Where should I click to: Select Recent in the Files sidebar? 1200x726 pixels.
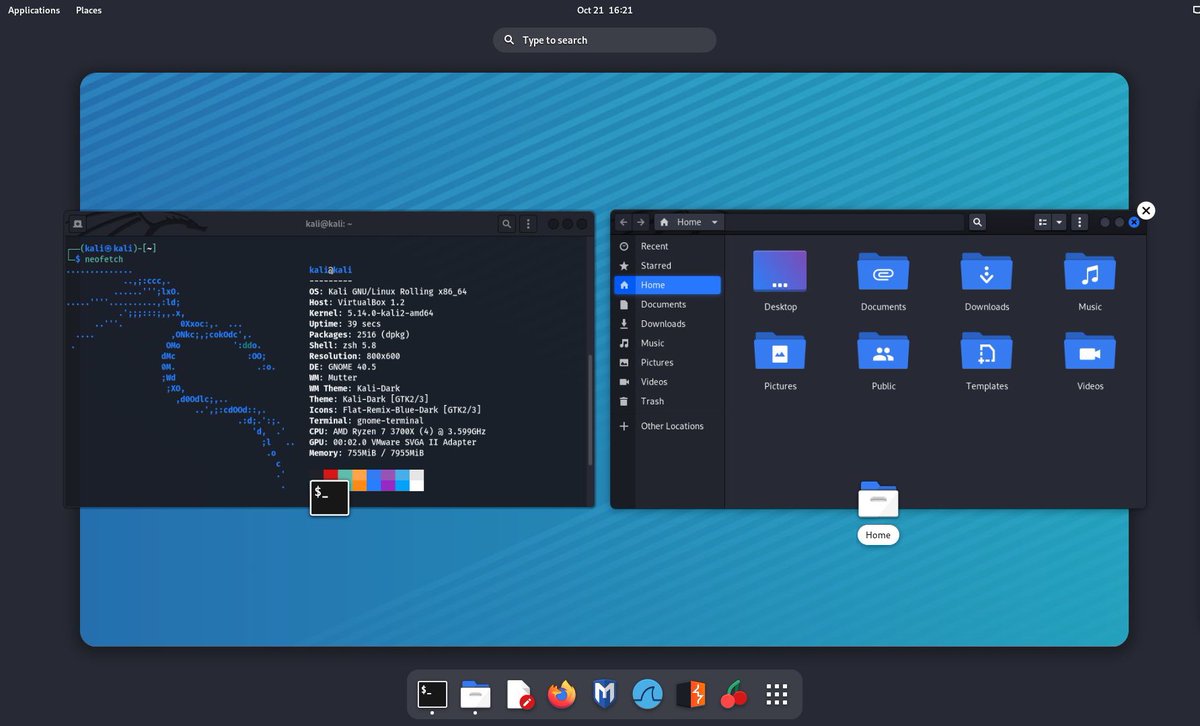pos(668,246)
